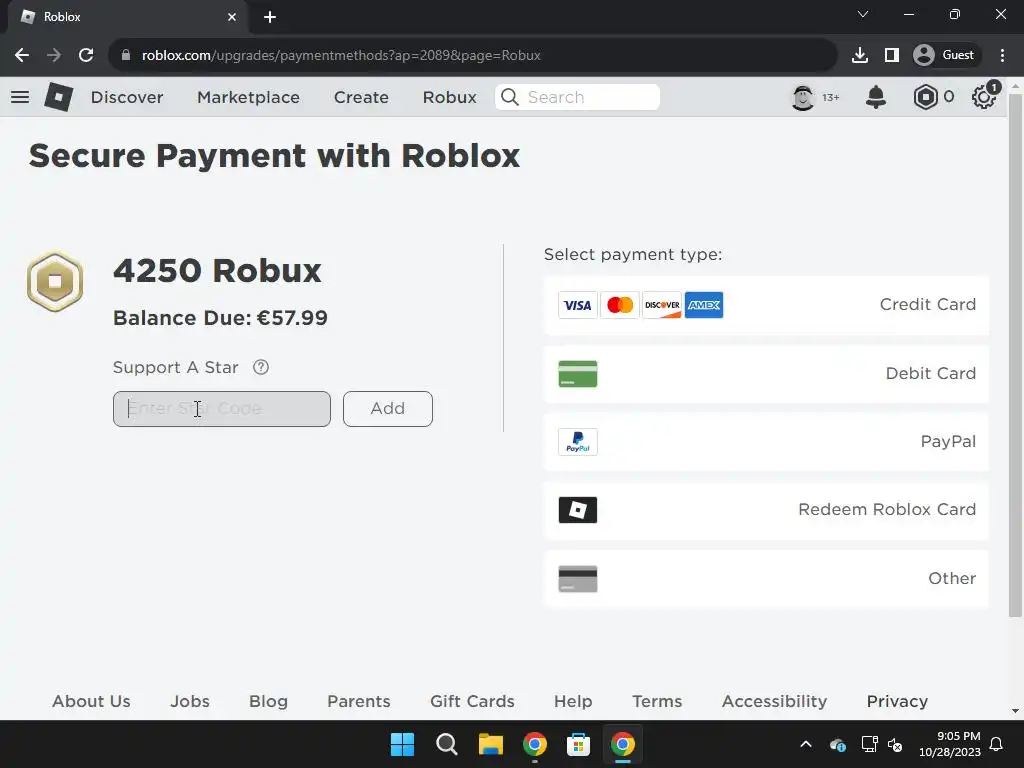1024x768 pixels.
Task: Open File Explorer from the taskbar
Action: pyautogui.click(x=490, y=744)
